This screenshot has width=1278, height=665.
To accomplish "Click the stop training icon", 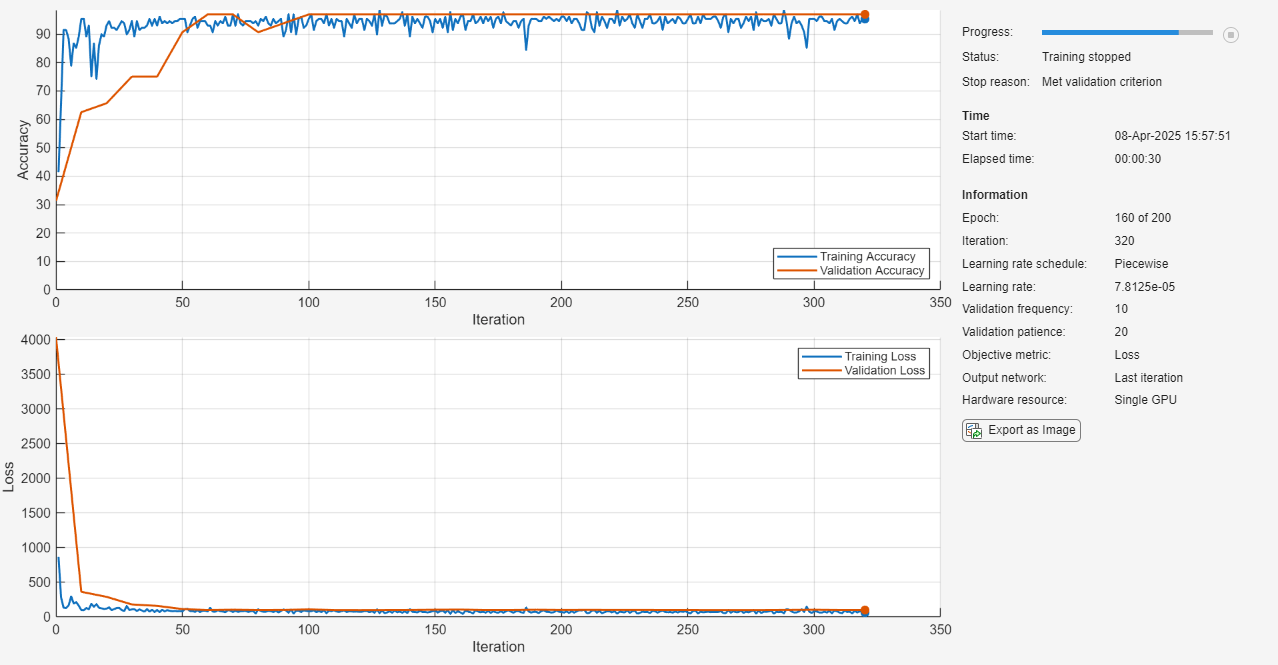I will [x=1231, y=35].
